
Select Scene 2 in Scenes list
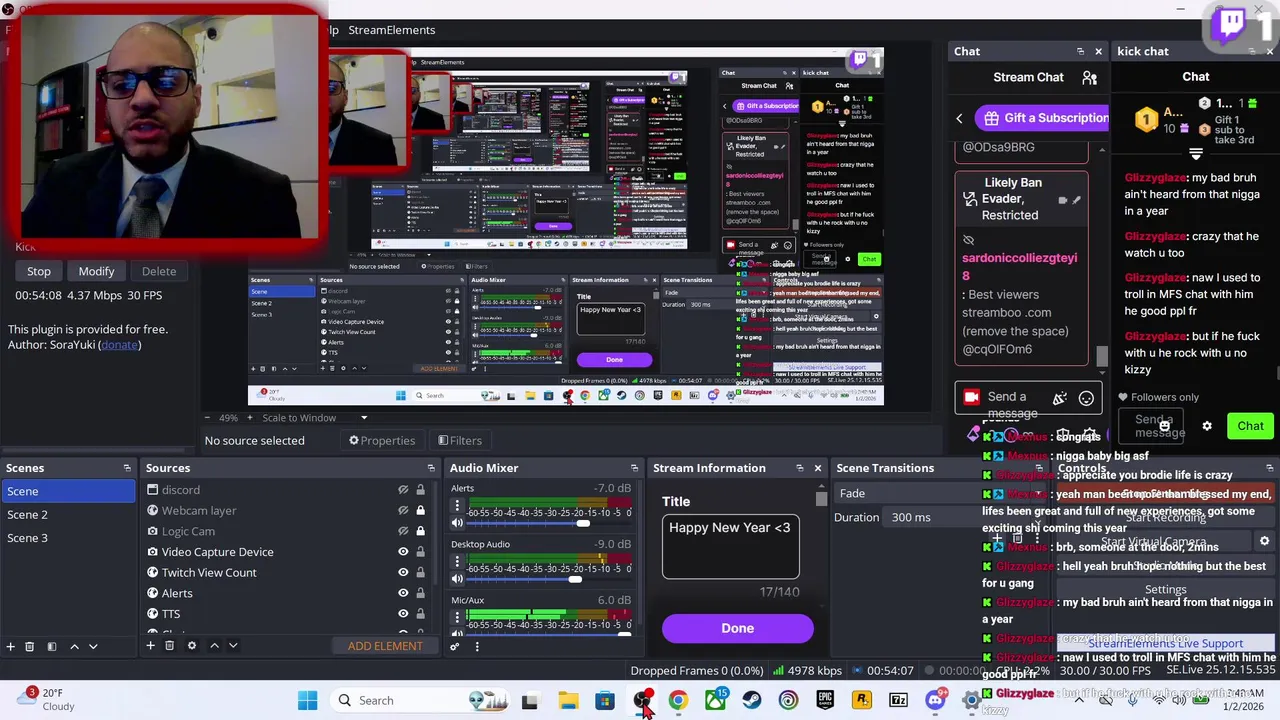pyautogui.click(x=68, y=515)
